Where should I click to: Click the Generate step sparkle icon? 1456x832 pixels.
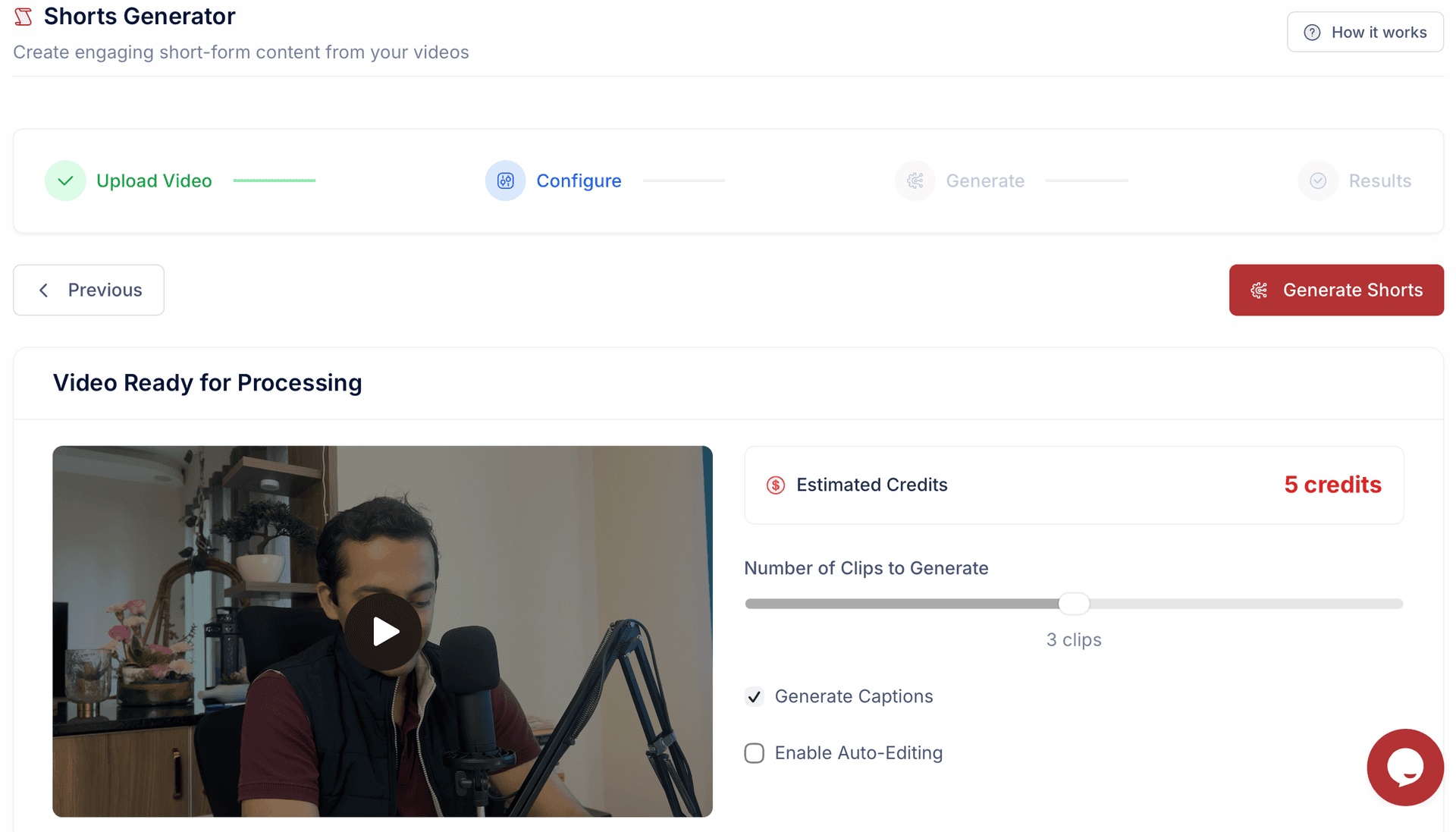915,181
